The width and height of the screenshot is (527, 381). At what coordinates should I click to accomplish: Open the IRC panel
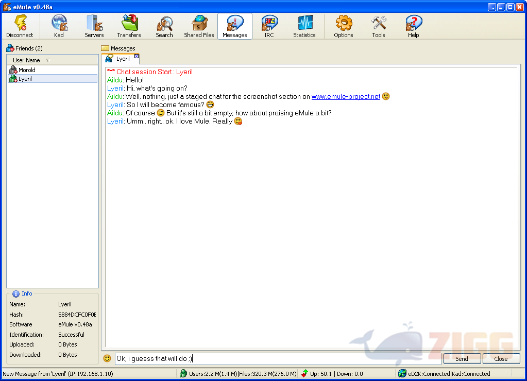click(269, 26)
